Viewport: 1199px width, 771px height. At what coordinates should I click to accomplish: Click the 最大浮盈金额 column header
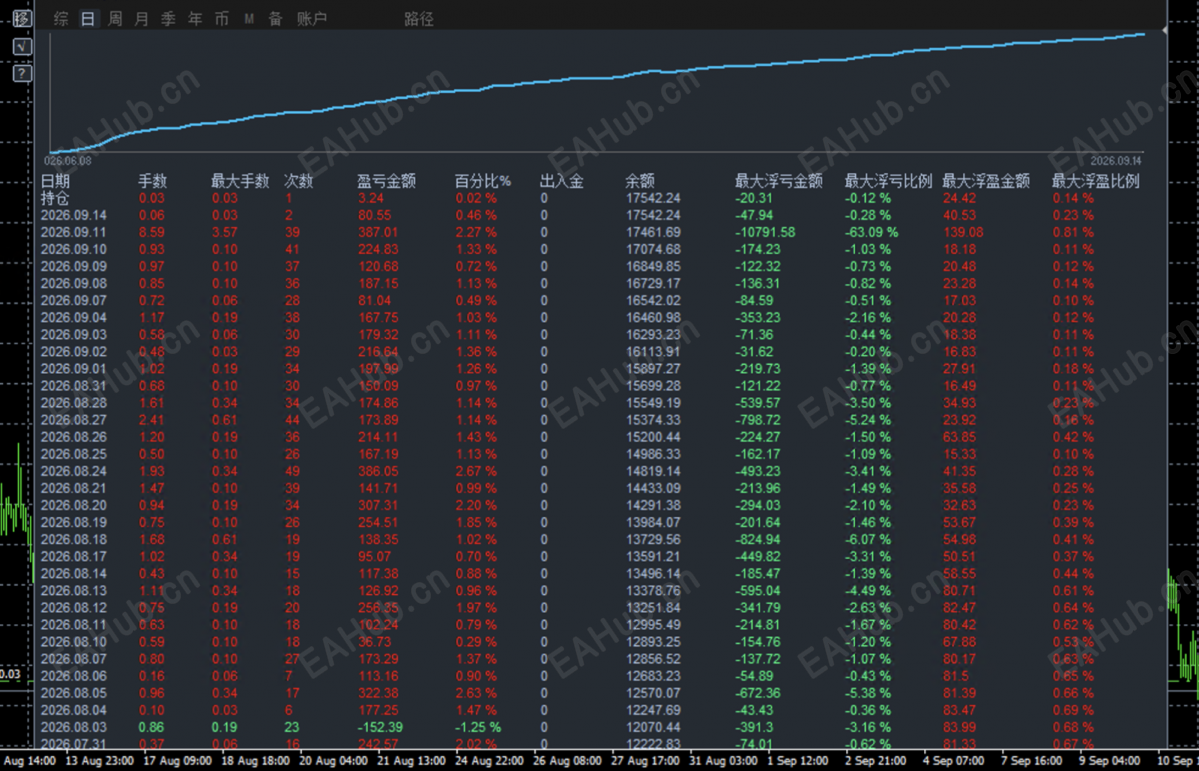click(986, 181)
